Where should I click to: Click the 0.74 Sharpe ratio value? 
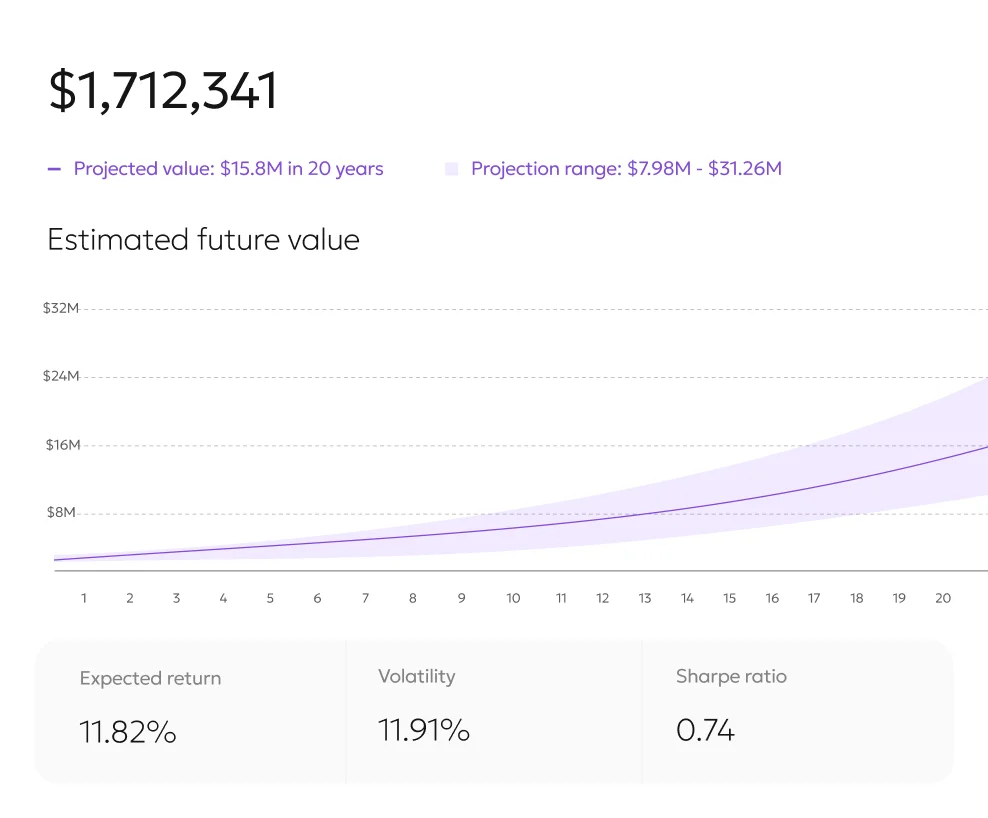(705, 731)
